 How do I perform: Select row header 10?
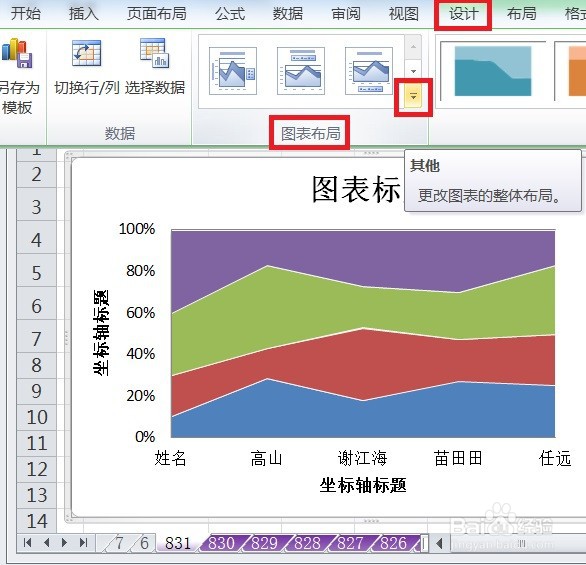[37, 417]
